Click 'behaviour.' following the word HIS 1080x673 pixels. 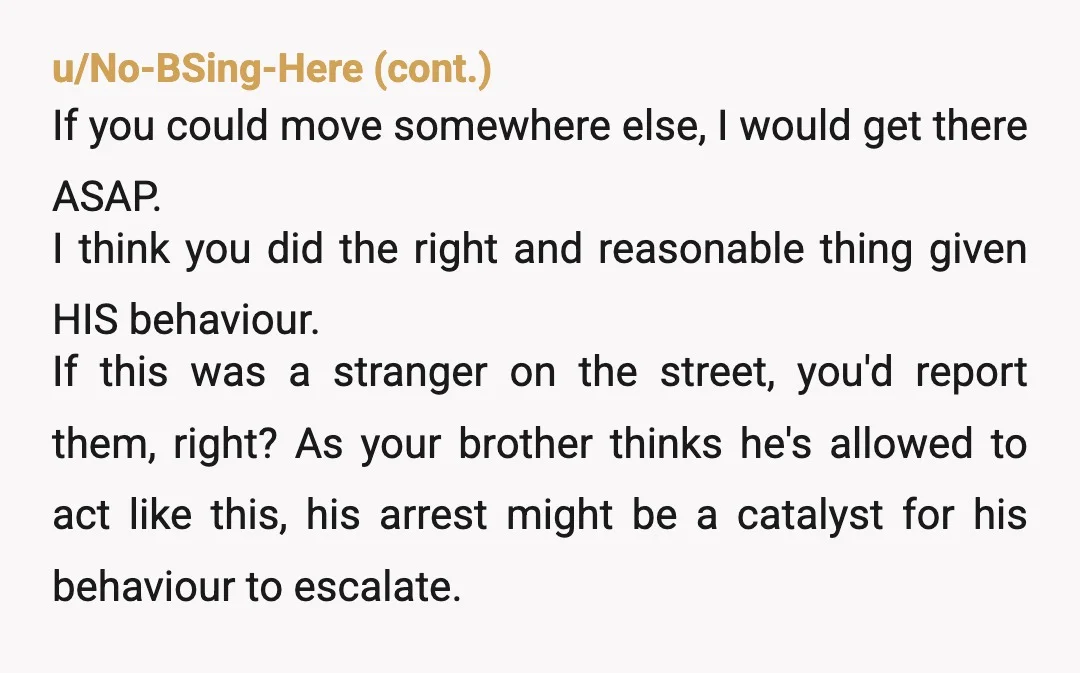[225, 320]
